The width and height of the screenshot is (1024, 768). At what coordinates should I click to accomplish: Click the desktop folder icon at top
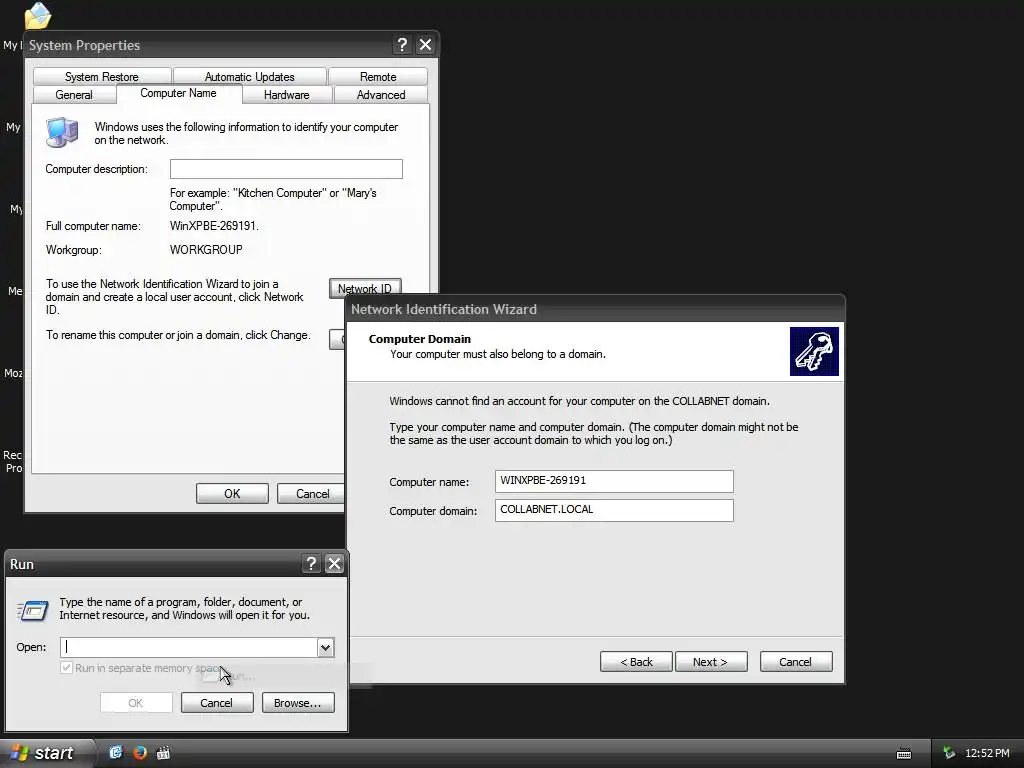(x=37, y=16)
